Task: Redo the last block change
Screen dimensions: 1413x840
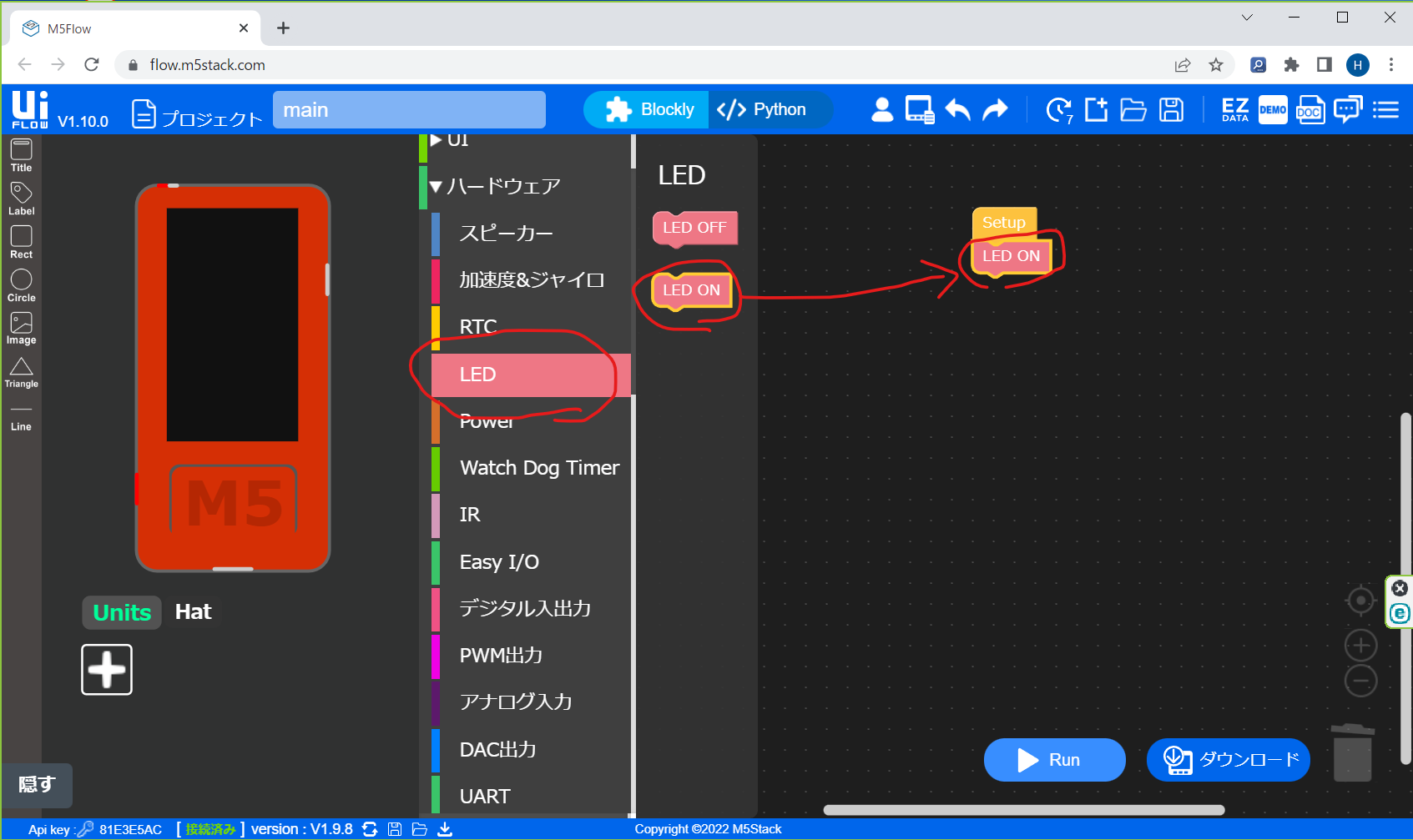Action: click(x=995, y=109)
